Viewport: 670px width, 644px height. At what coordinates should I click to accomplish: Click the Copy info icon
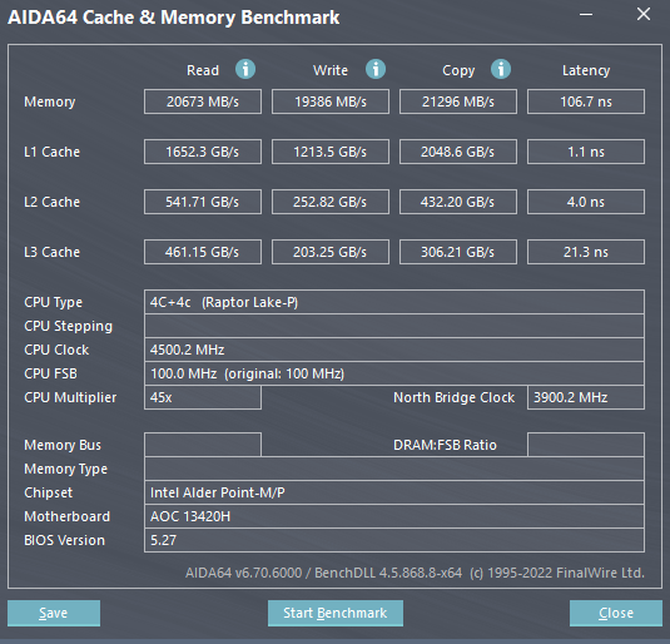coord(500,69)
